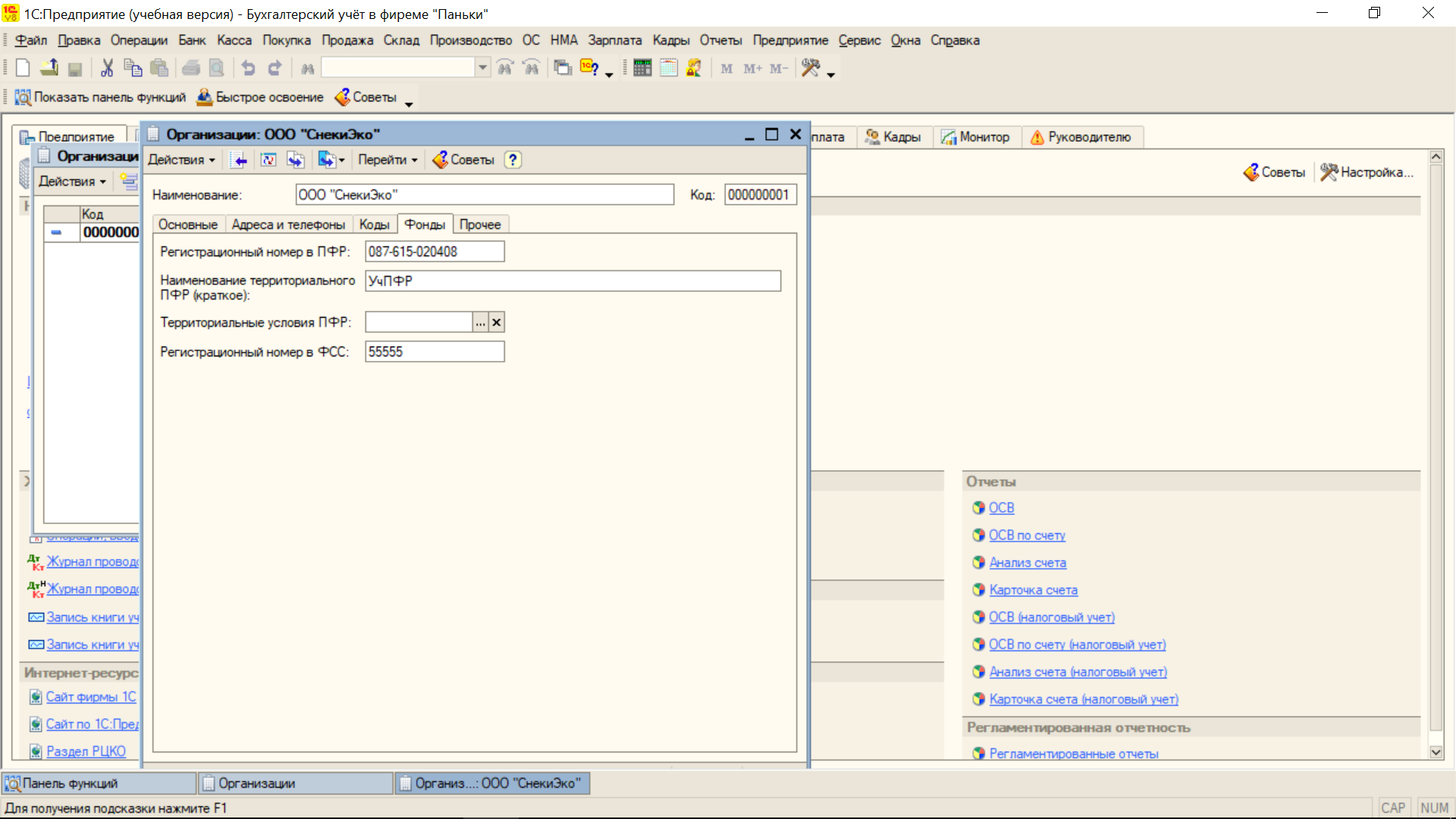The width and height of the screenshot is (1456, 819).
Task: Click the Print preview icon
Action: (217, 68)
